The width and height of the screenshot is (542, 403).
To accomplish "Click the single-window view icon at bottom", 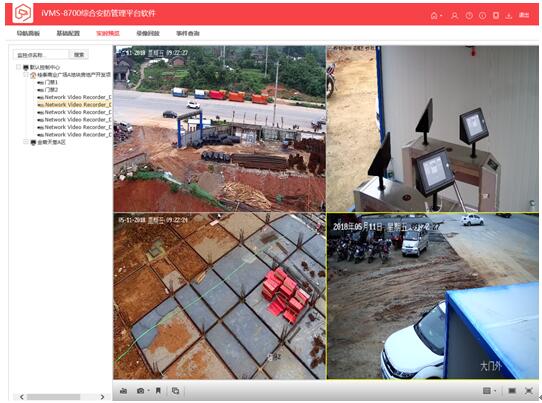I will tap(512, 391).
